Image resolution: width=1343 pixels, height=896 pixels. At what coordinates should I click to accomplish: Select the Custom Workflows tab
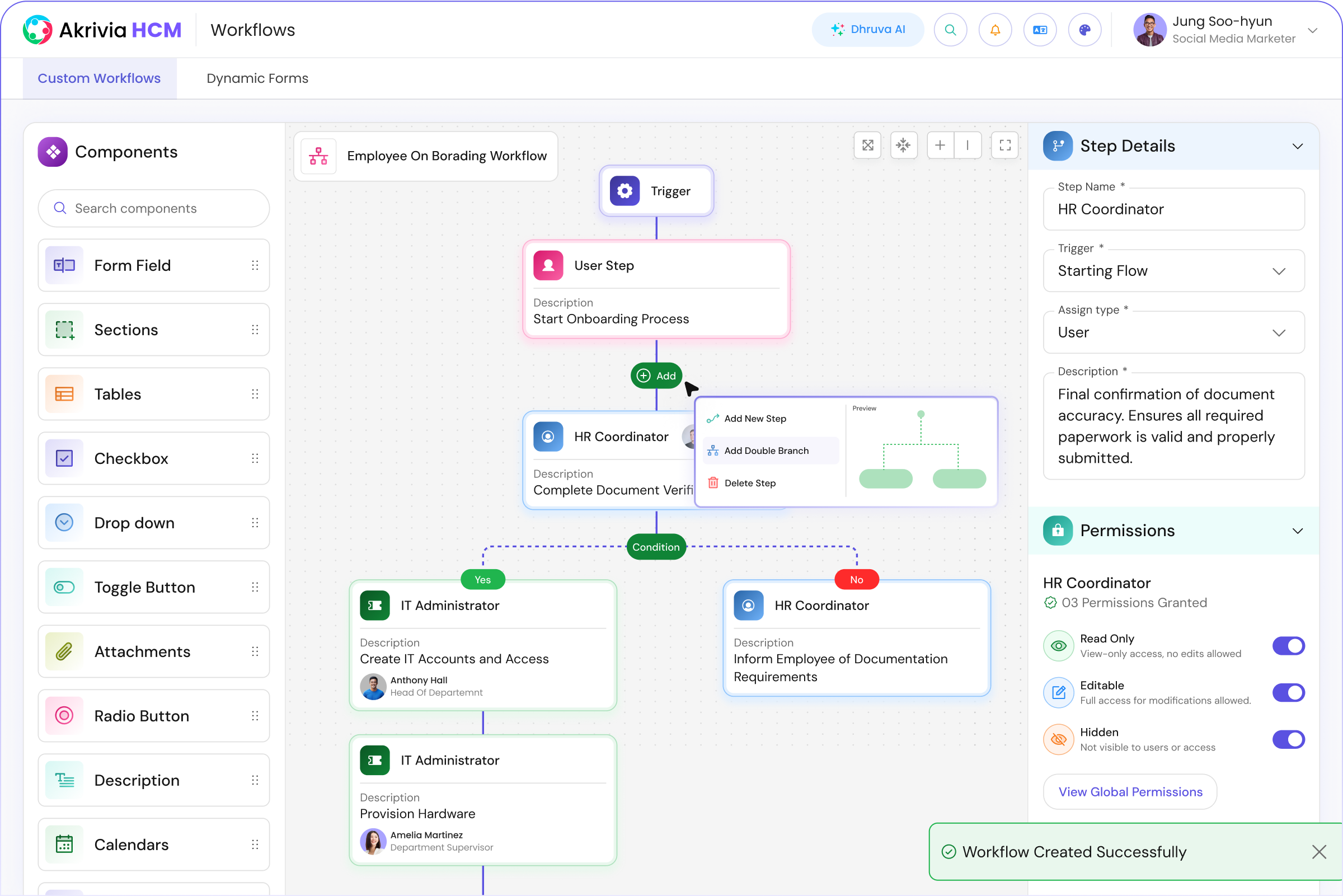99,78
